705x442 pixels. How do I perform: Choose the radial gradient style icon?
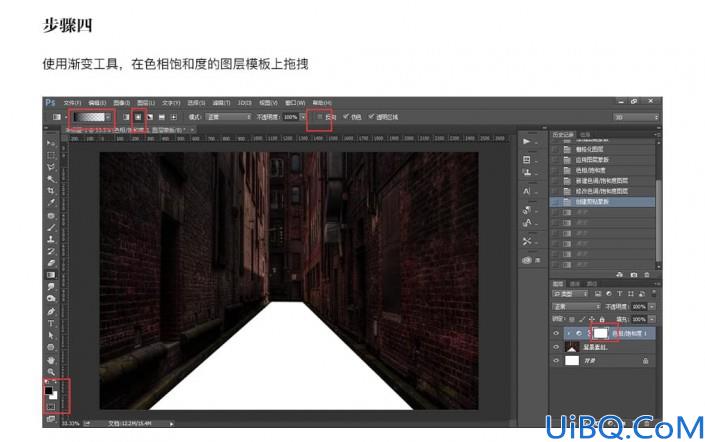point(138,117)
